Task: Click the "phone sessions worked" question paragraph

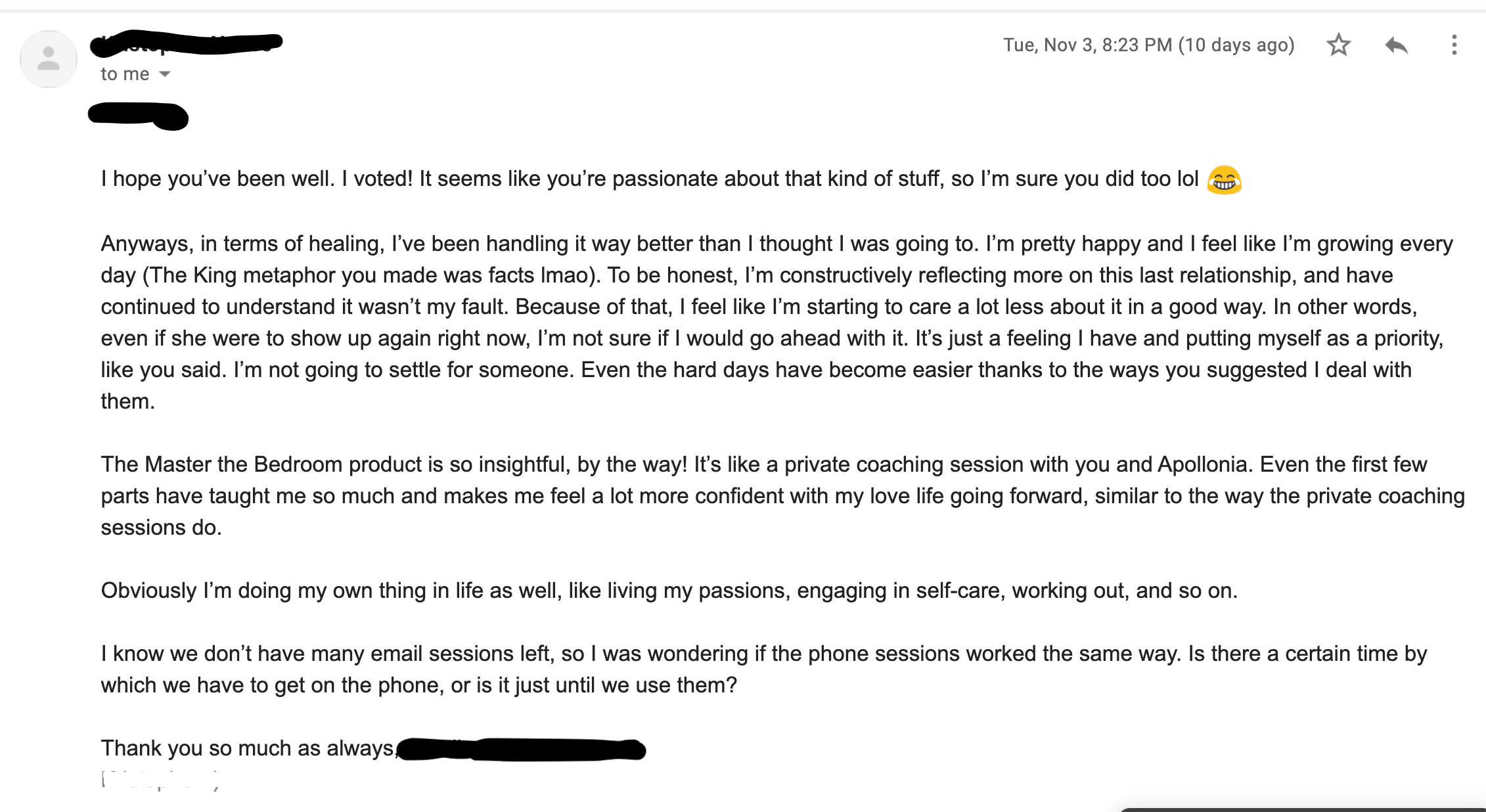Action: (x=762, y=669)
